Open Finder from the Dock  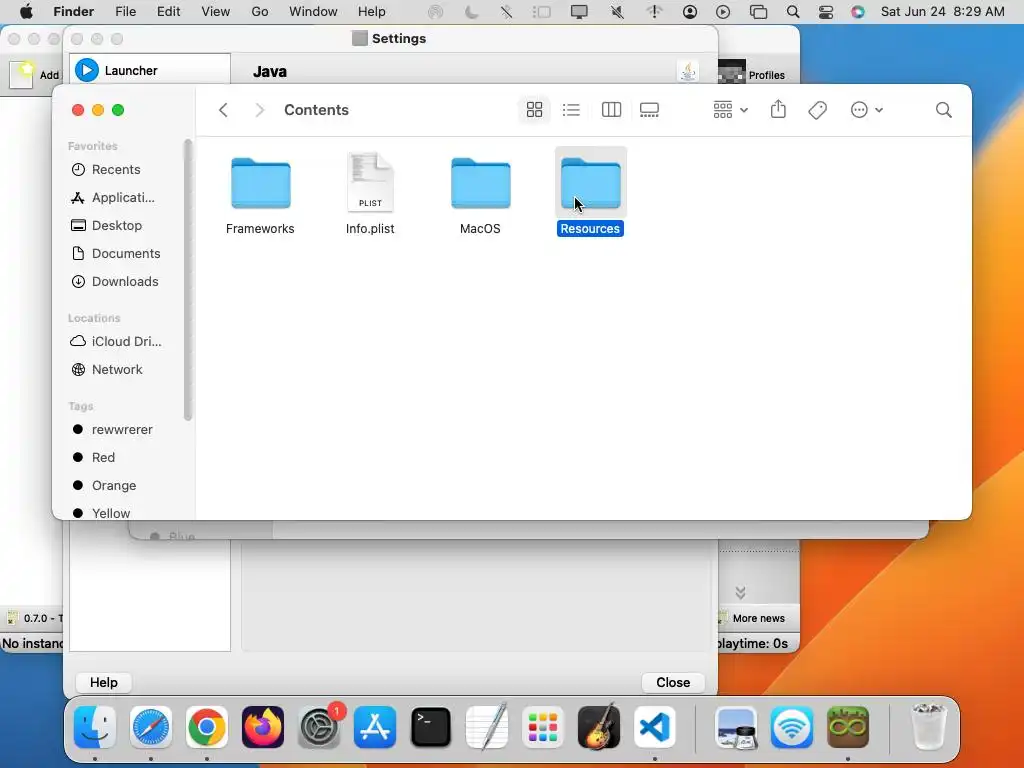[x=95, y=727]
